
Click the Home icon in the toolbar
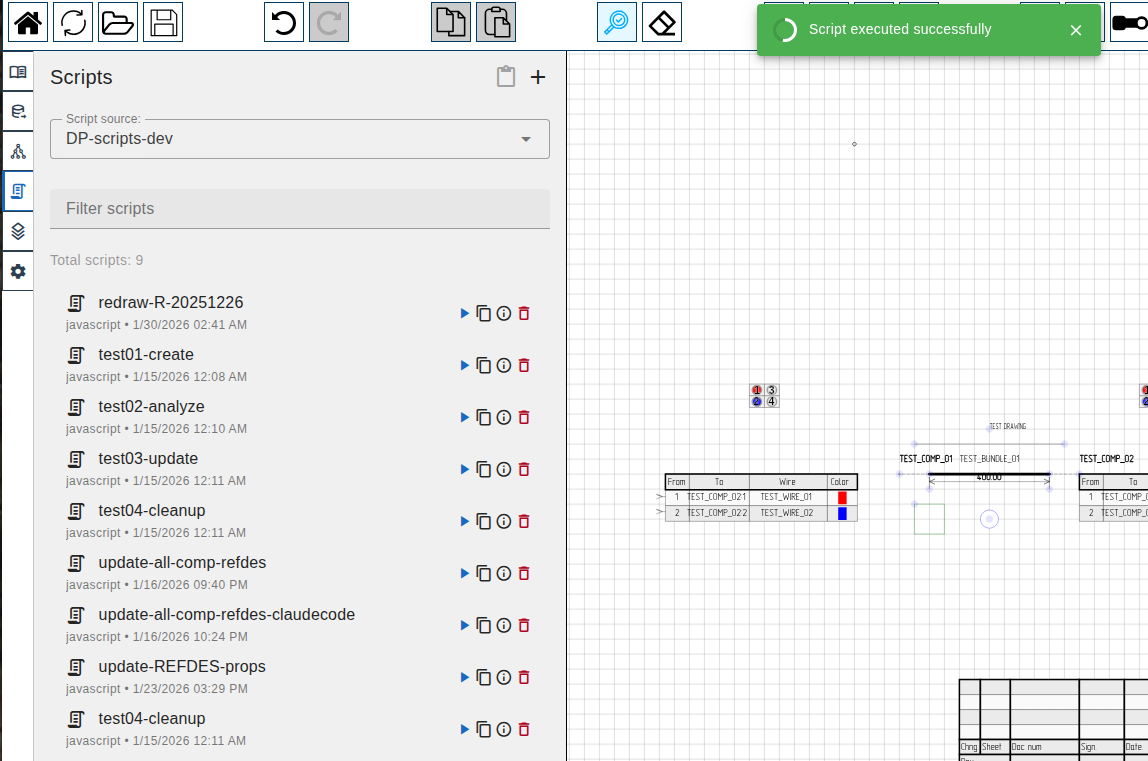click(28, 22)
